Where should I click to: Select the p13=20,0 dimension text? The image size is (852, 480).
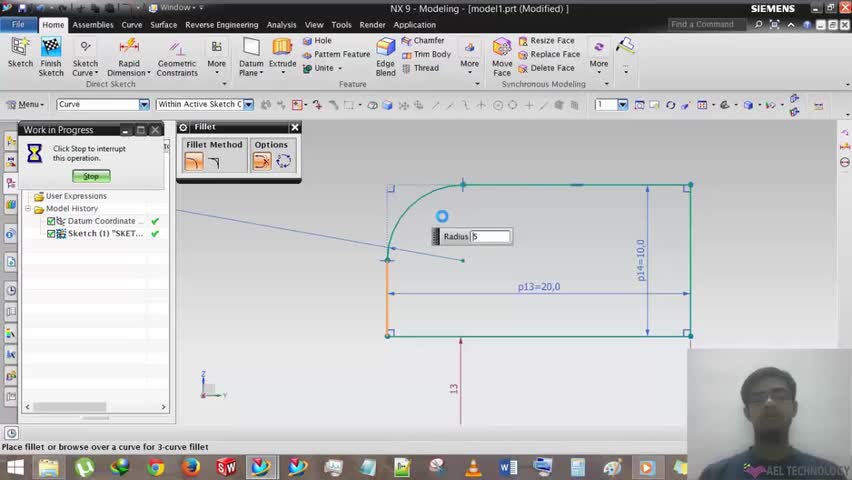tap(539, 286)
